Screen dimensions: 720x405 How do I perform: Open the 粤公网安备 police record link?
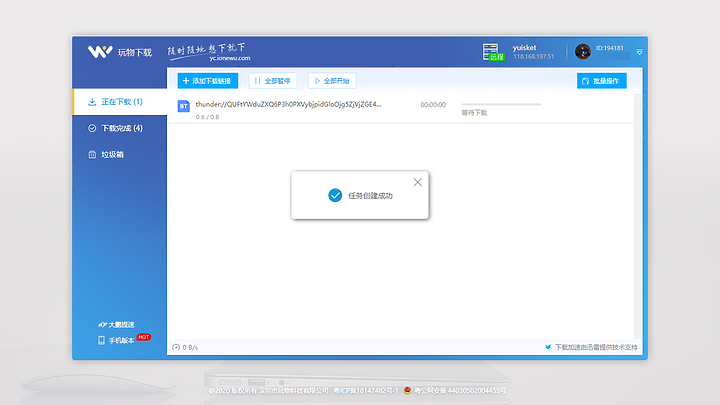click(460, 391)
